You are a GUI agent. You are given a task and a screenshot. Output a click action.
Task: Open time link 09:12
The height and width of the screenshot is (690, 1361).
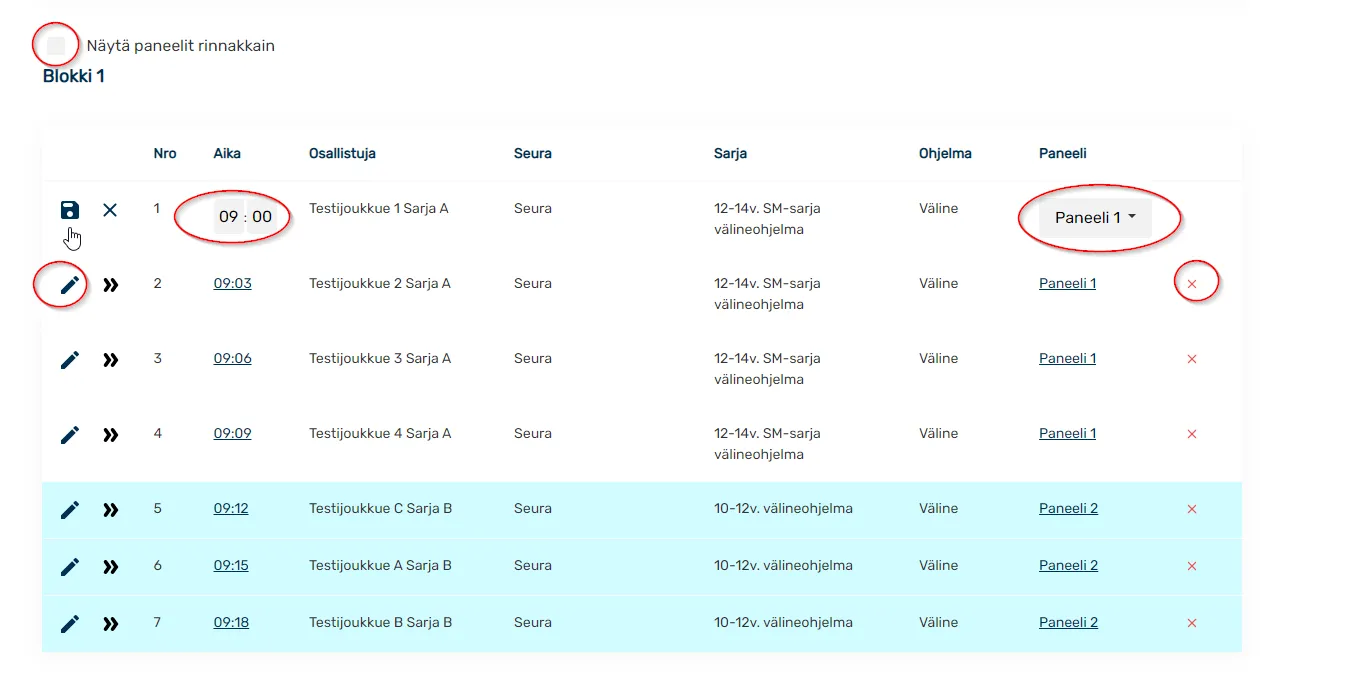coord(231,509)
